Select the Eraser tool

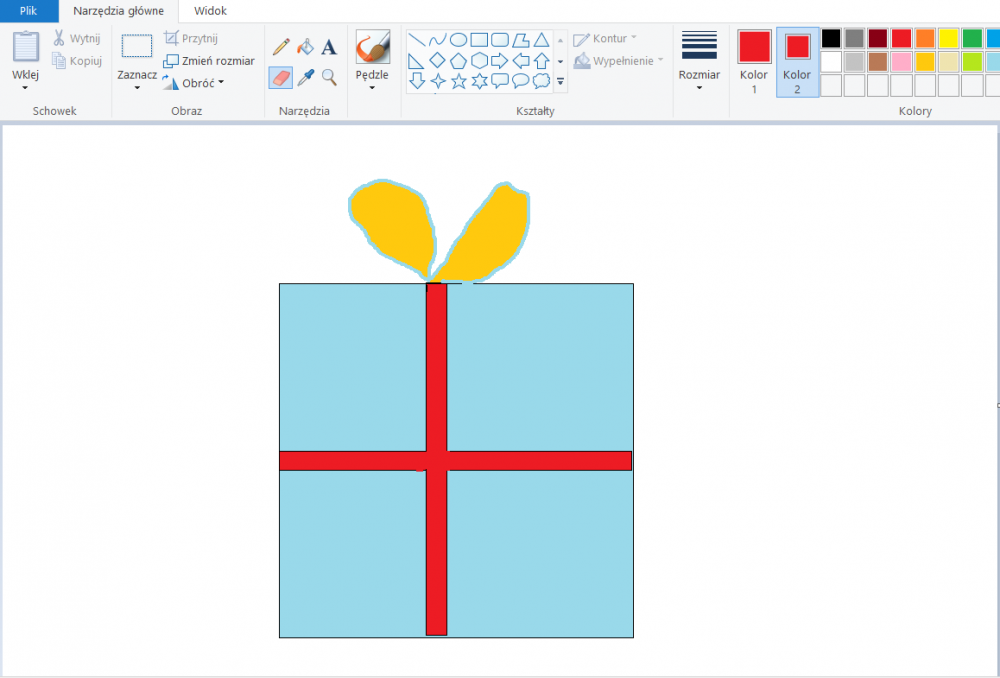[281, 78]
